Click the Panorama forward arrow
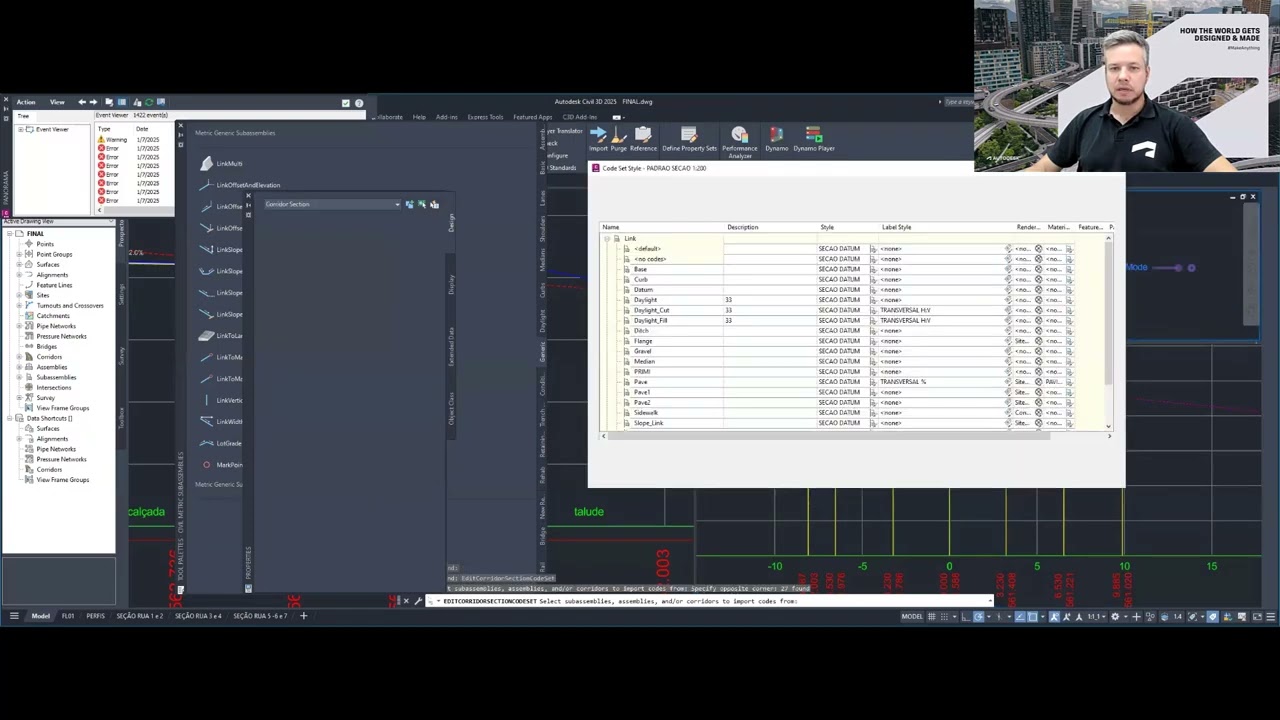1280x720 pixels. point(93,102)
